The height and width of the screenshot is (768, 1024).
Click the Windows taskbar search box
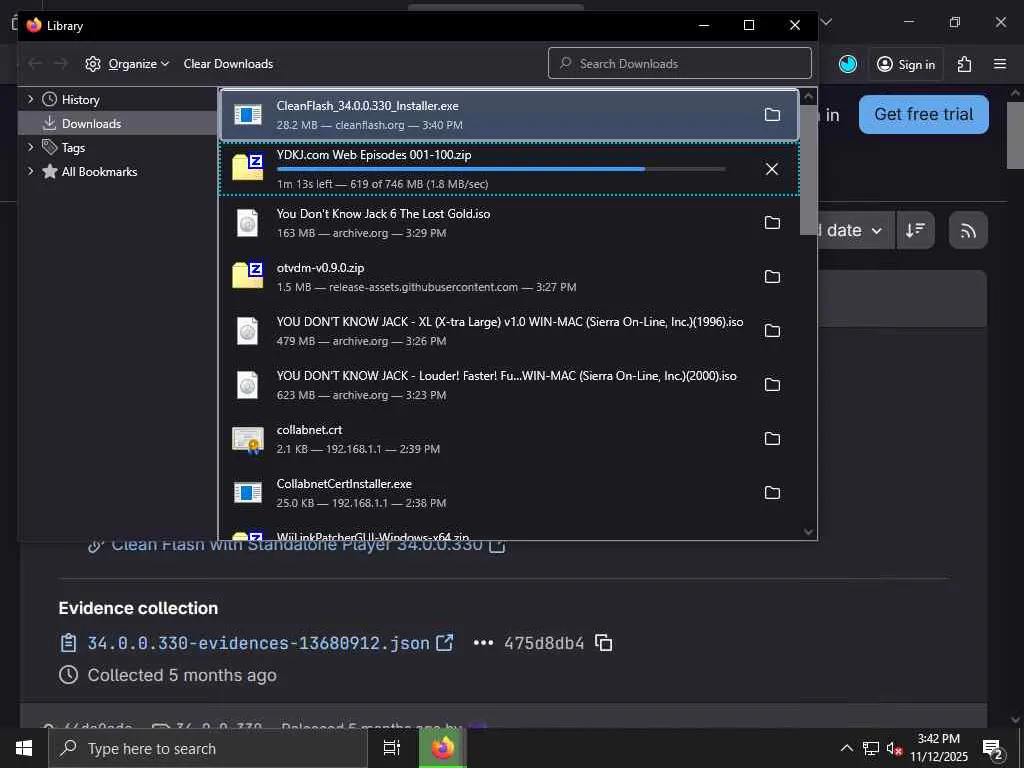coord(208,748)
